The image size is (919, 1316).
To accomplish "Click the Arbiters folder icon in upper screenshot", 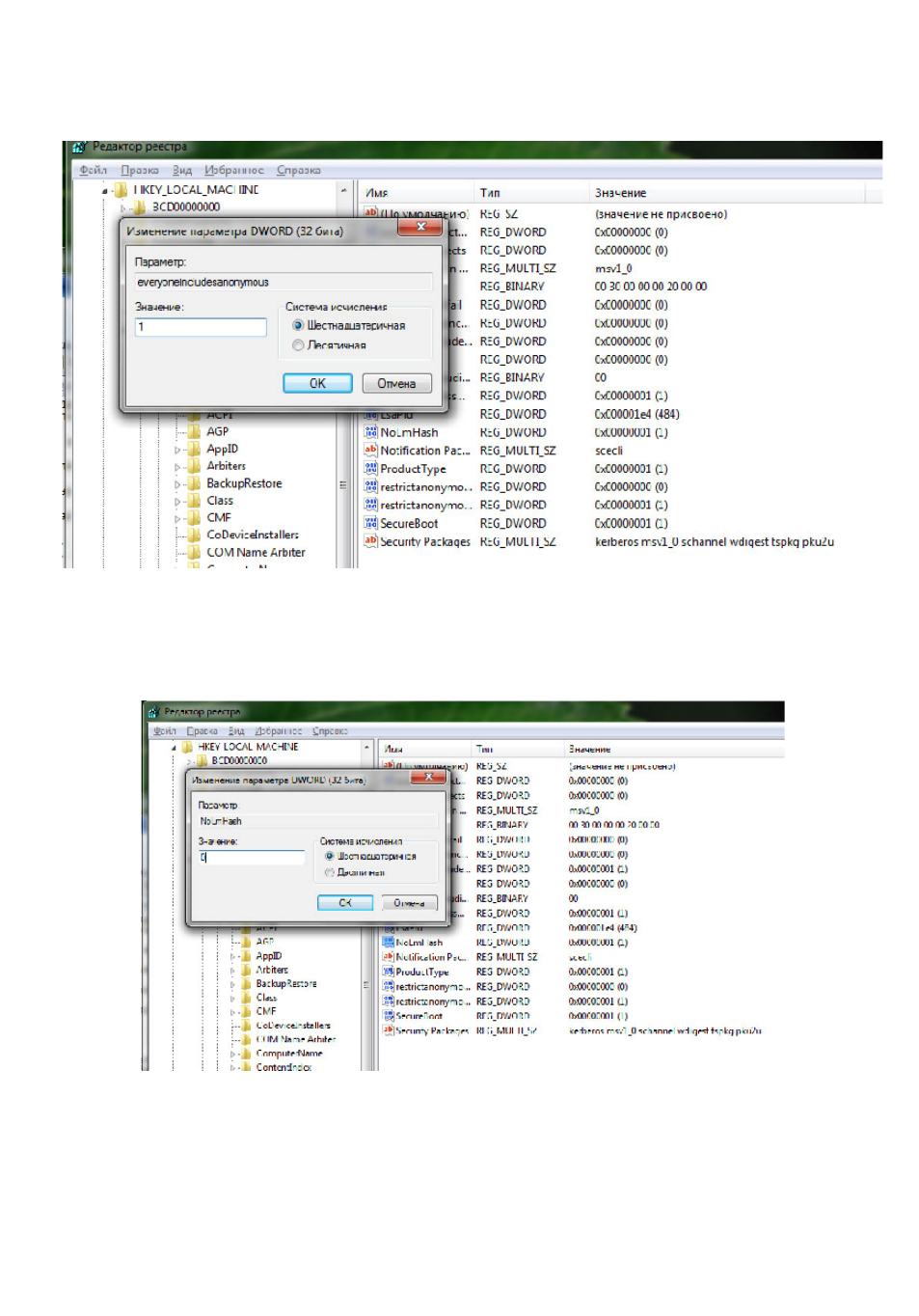I will tap(194, 466).
